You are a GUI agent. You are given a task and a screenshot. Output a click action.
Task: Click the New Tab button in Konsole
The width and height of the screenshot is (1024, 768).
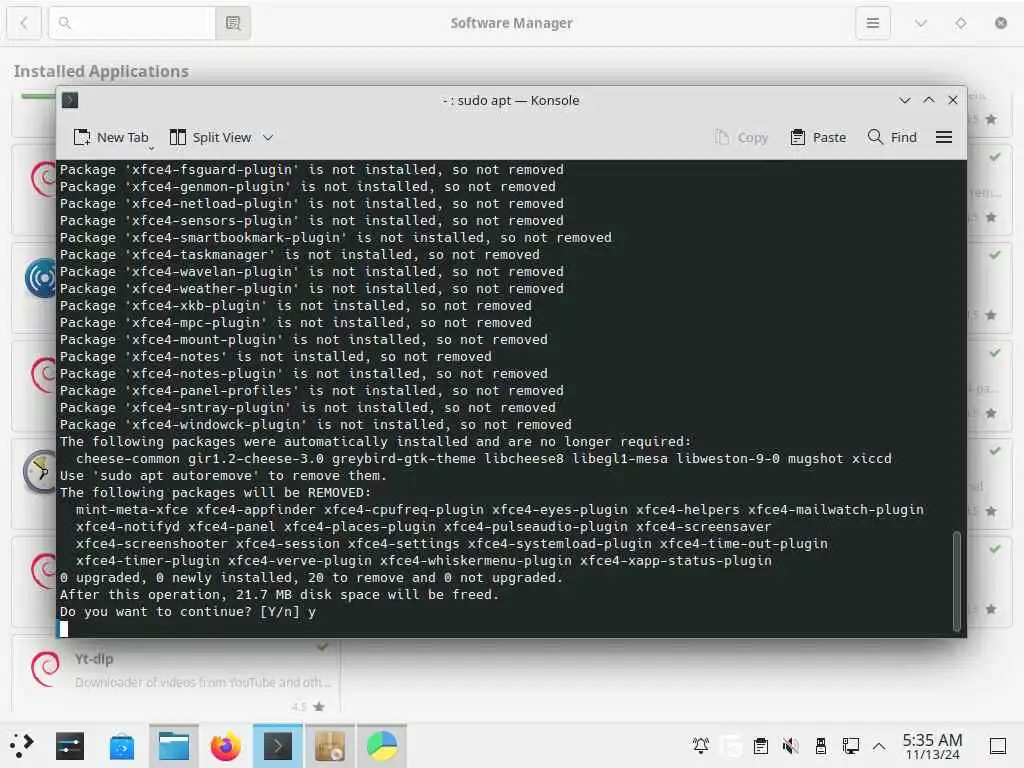point(110,137)
